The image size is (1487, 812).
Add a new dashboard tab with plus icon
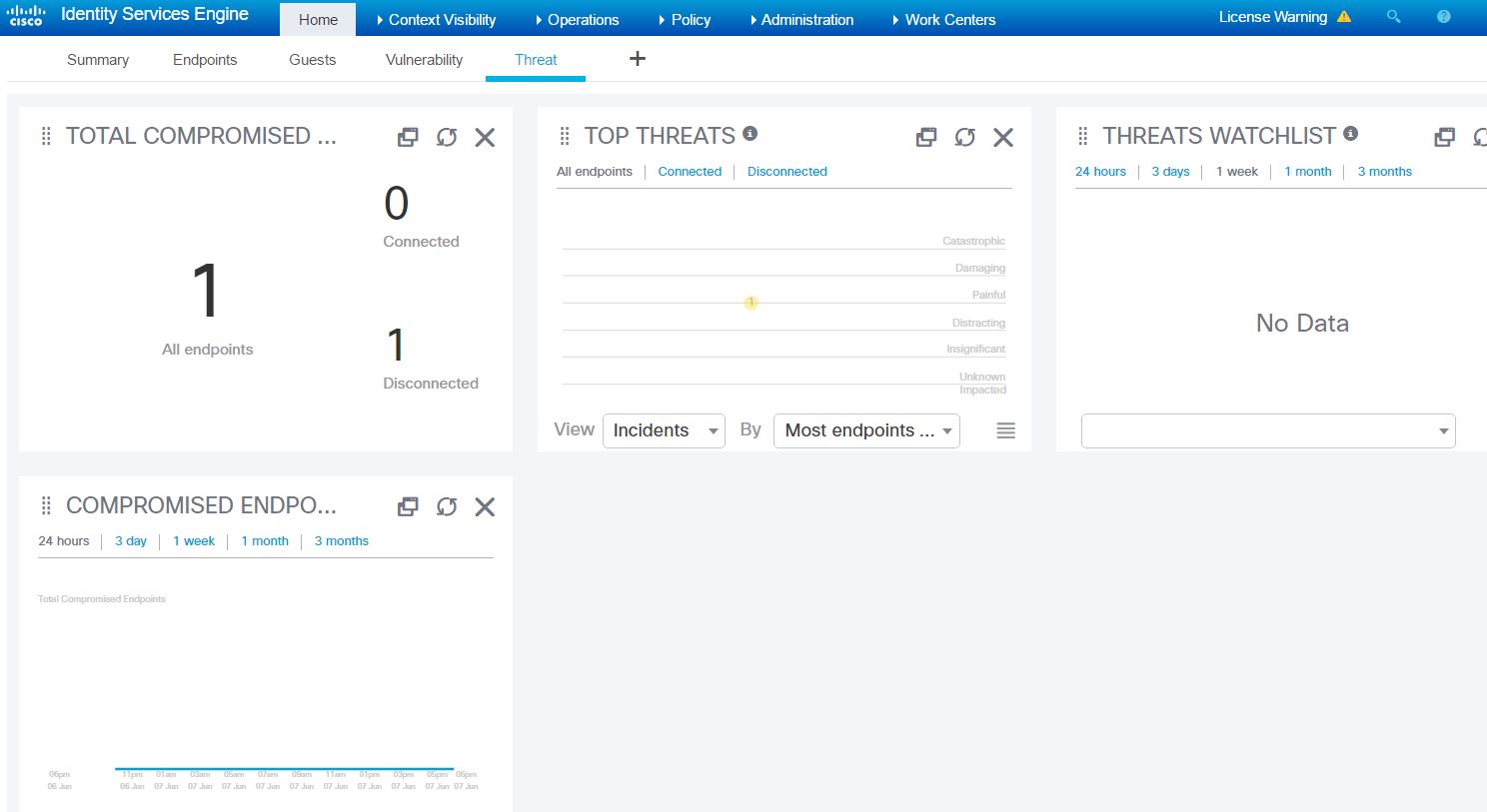[x=638, y=59]
